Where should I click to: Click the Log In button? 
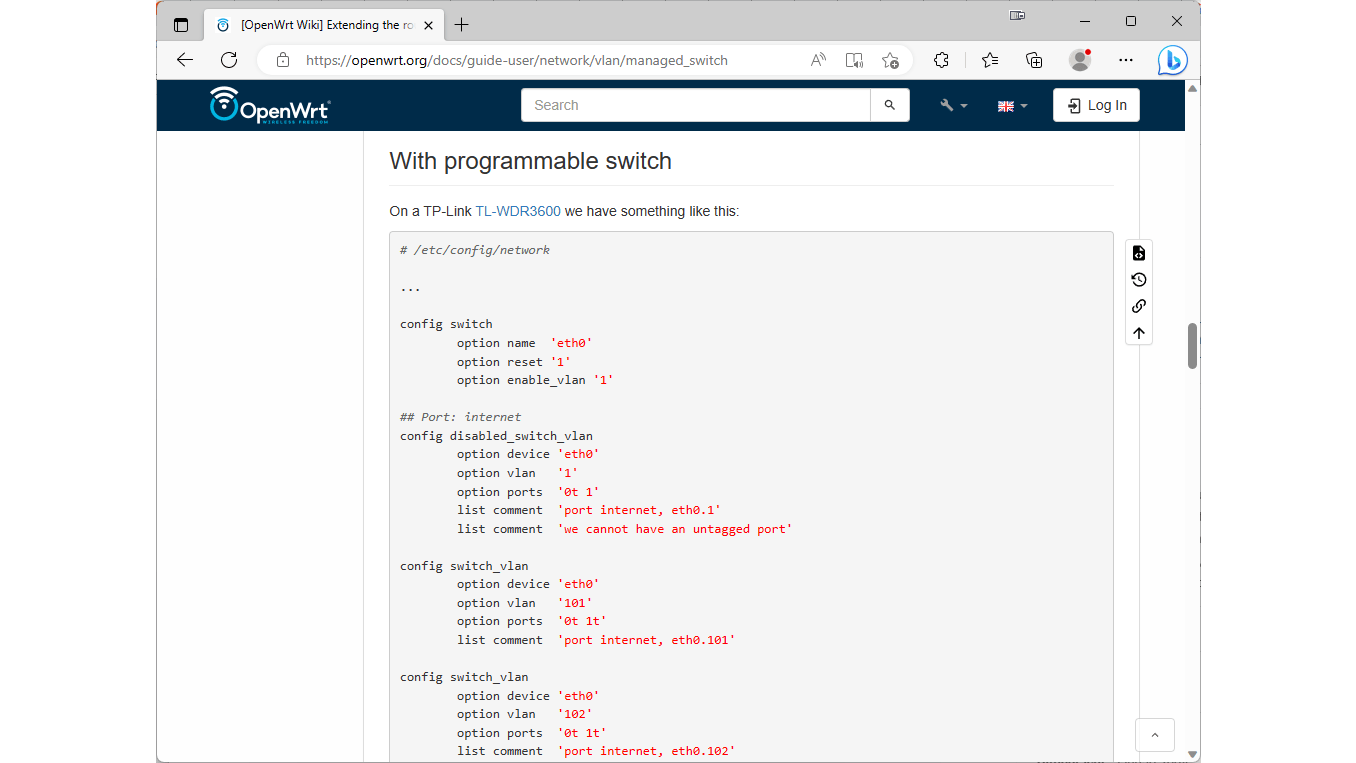pos(1096,105)
